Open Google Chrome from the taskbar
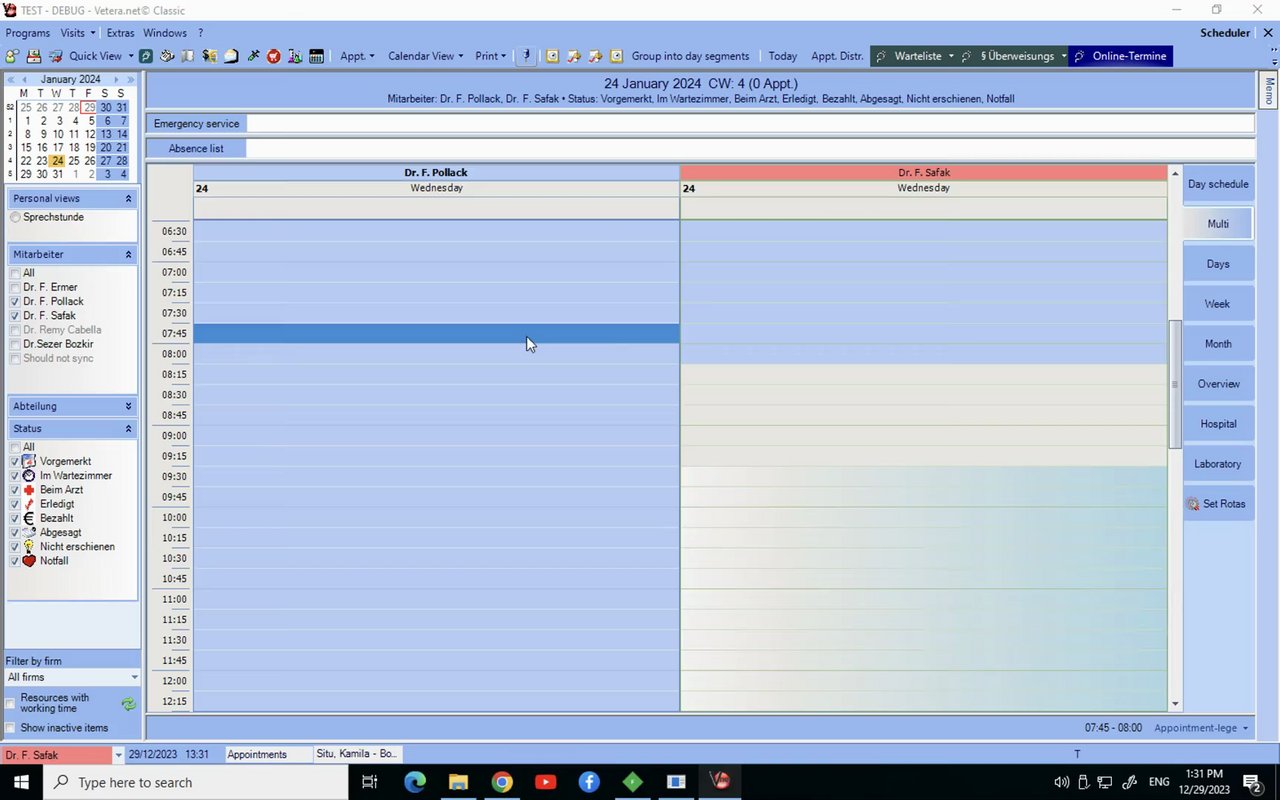This screenshot has height=800, width=1280. (x=502, y=782)
